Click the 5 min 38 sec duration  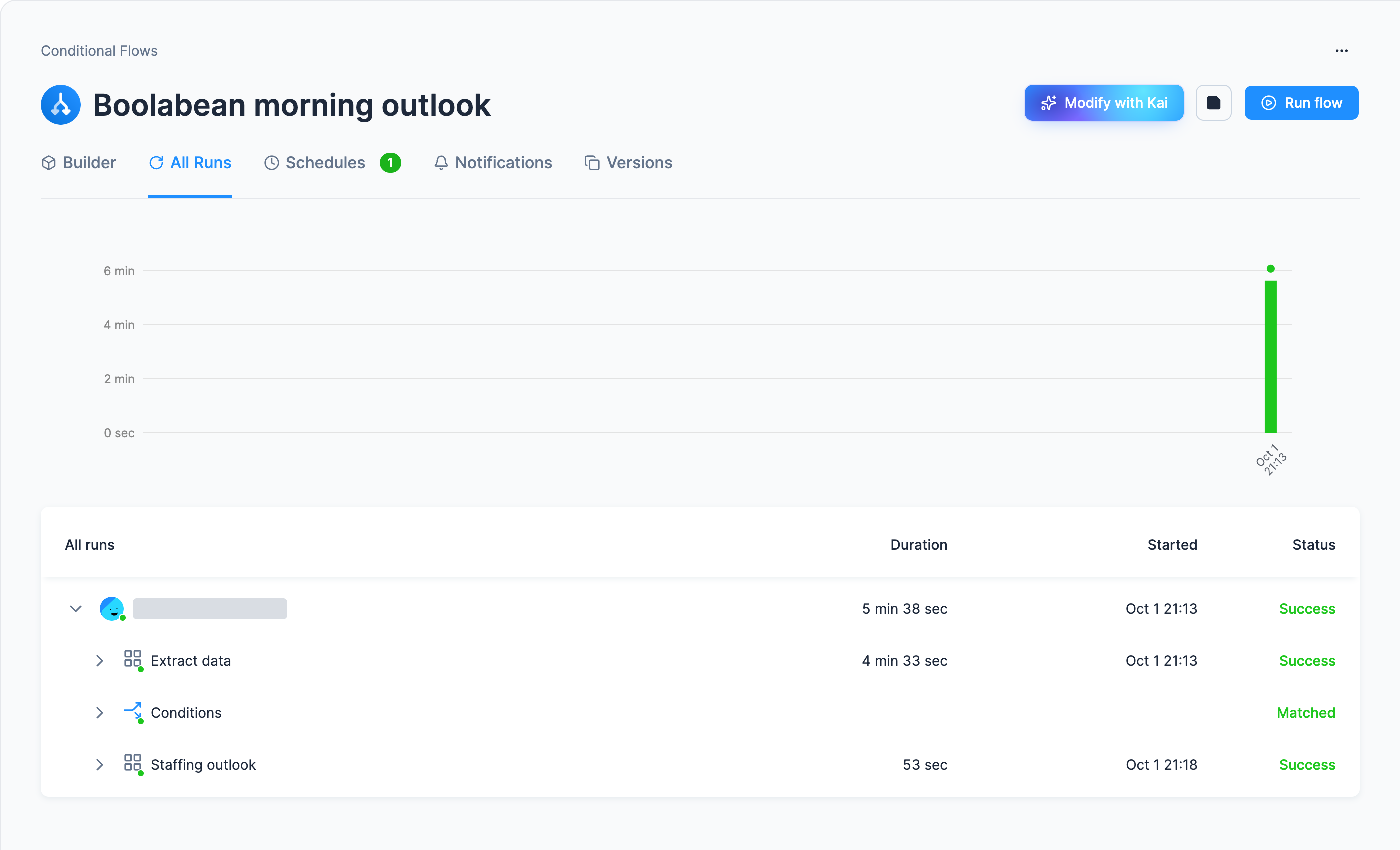[x=904, y=608]
